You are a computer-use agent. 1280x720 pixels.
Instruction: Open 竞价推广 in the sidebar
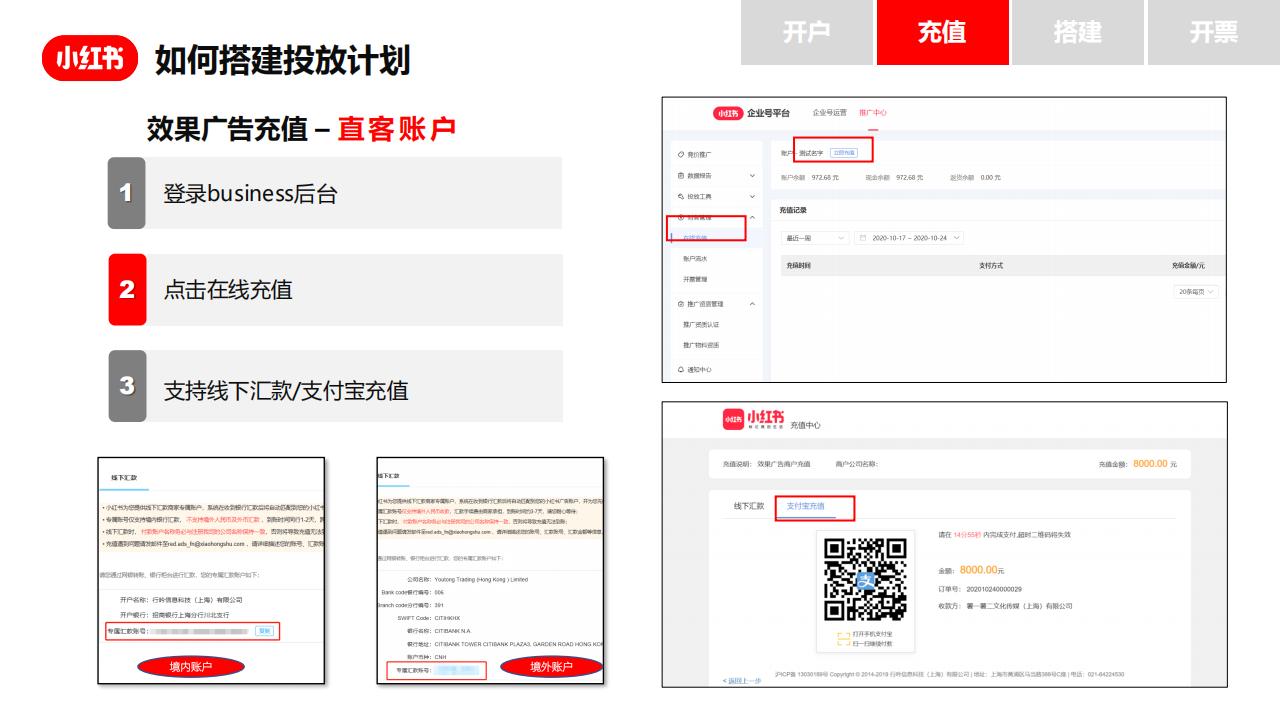point(699,154)
